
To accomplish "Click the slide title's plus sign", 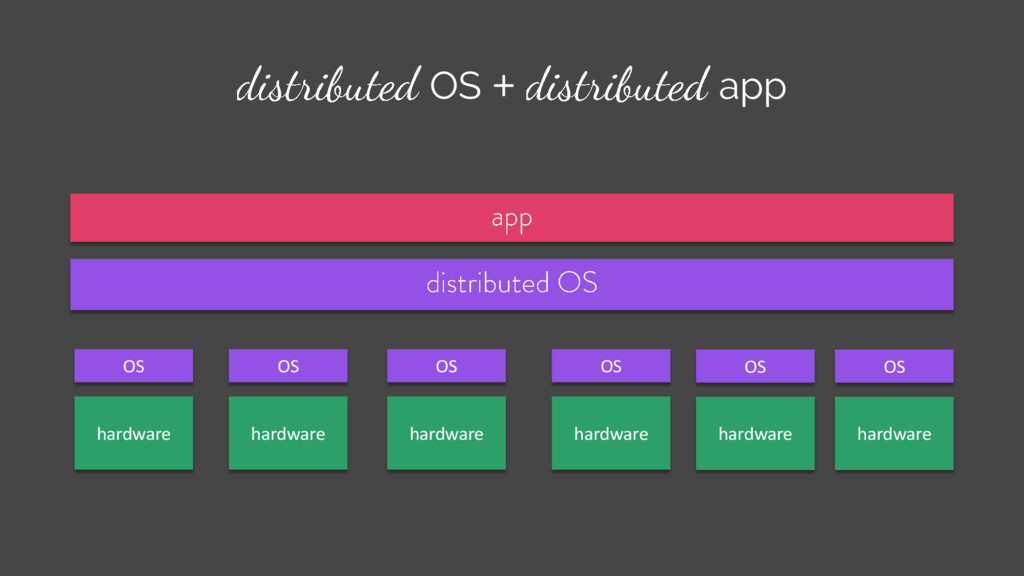I will pyautogui.click(x=504, y=86).
